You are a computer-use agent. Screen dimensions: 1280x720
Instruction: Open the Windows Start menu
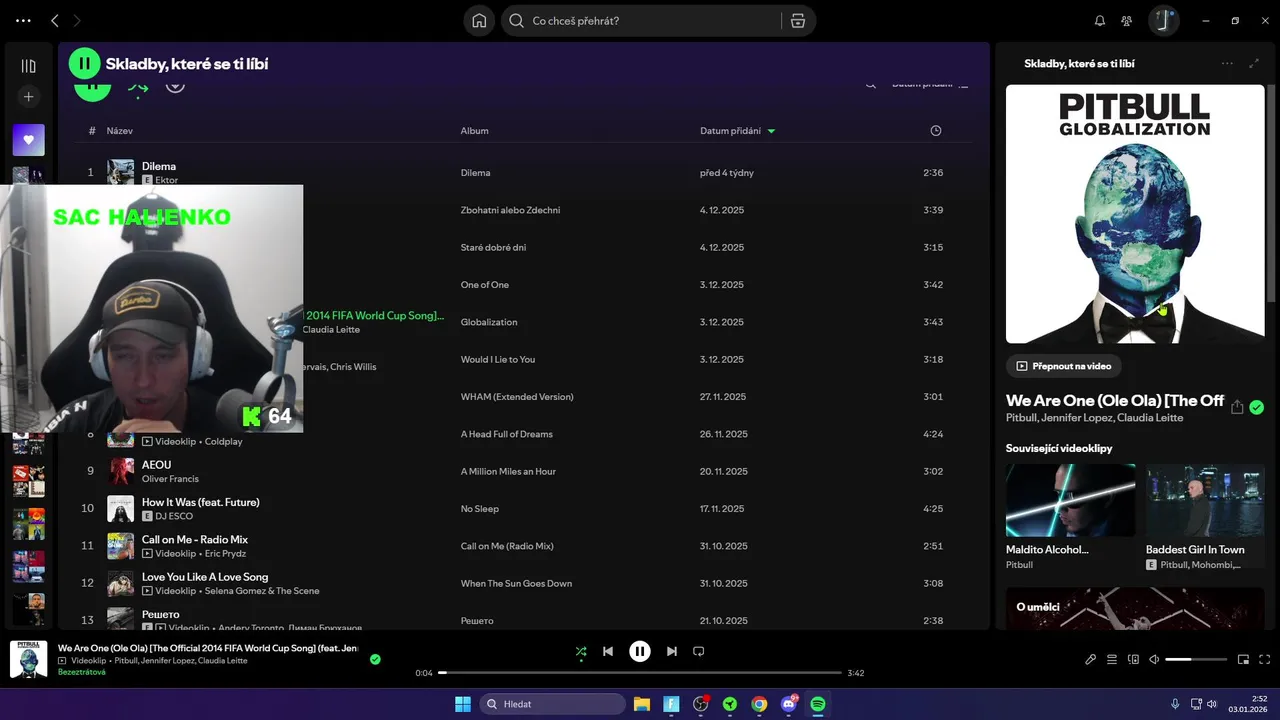tap(463, 704)
